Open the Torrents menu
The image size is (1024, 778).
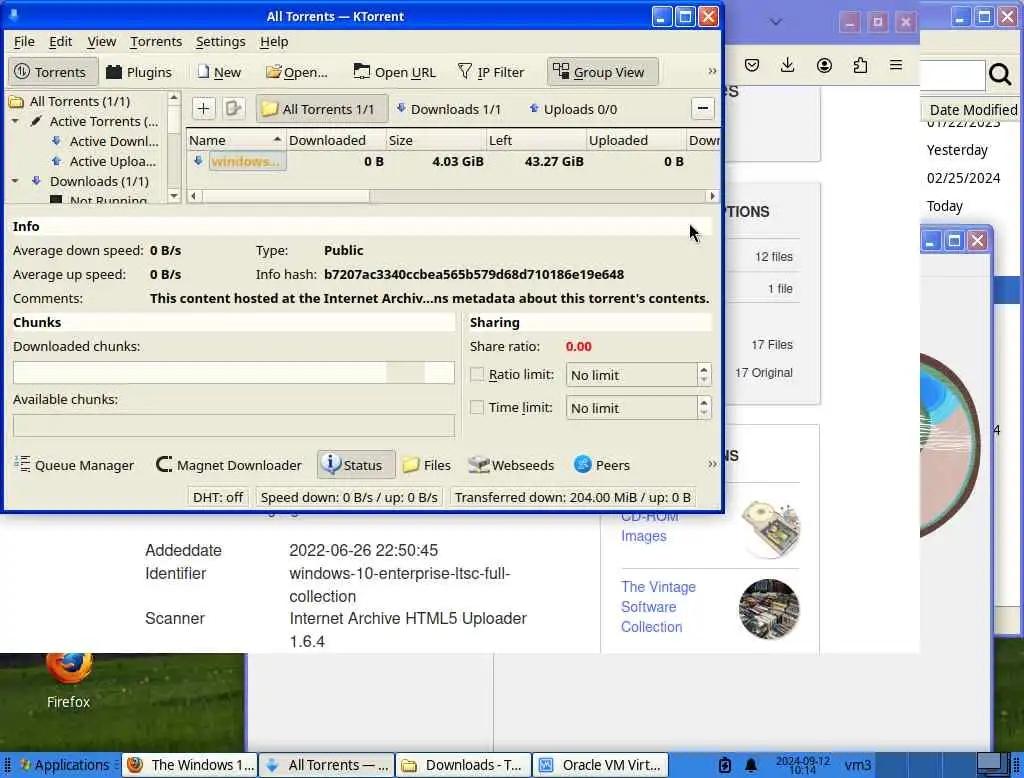155,41
